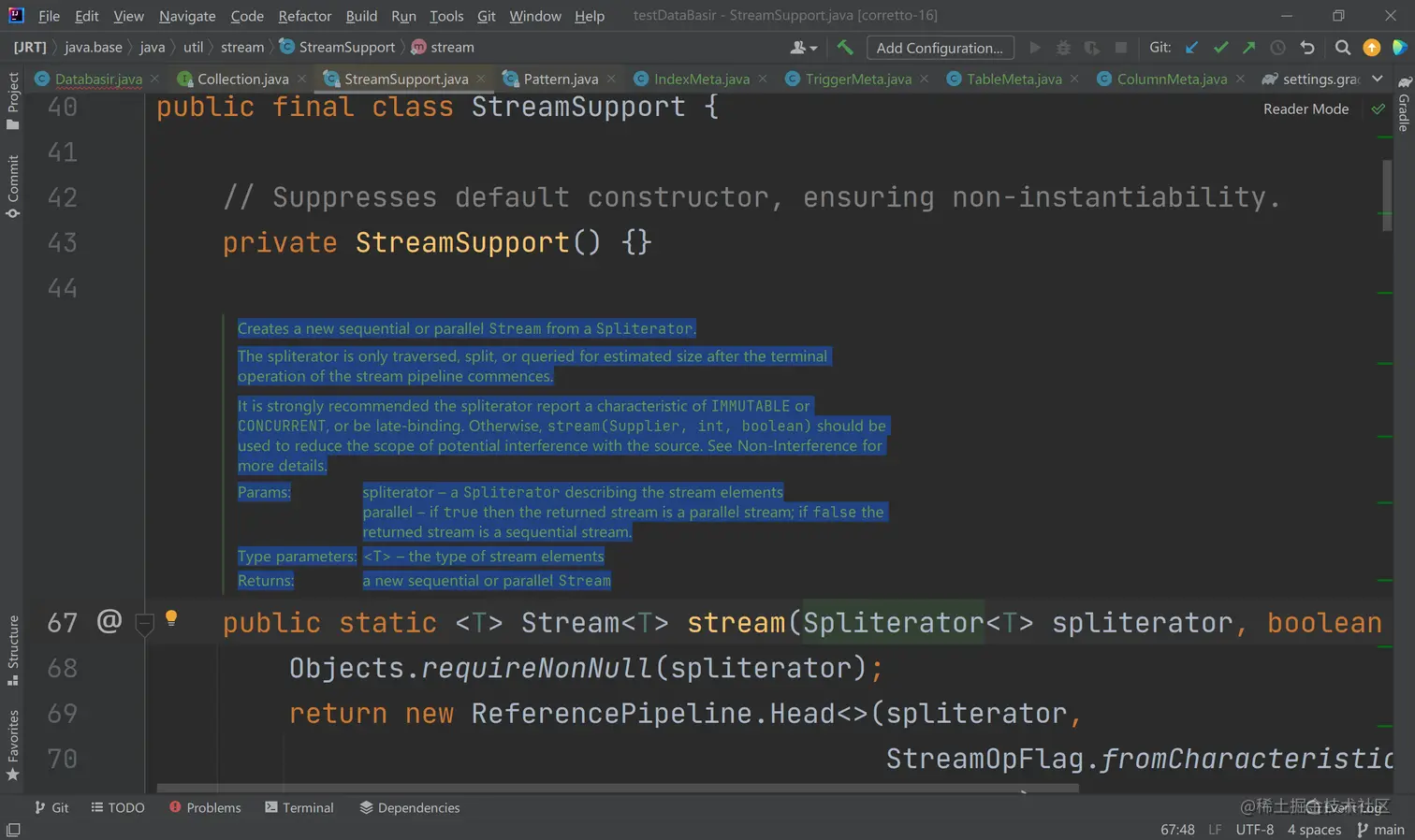Open the Git menu

(x=486, y=16)
